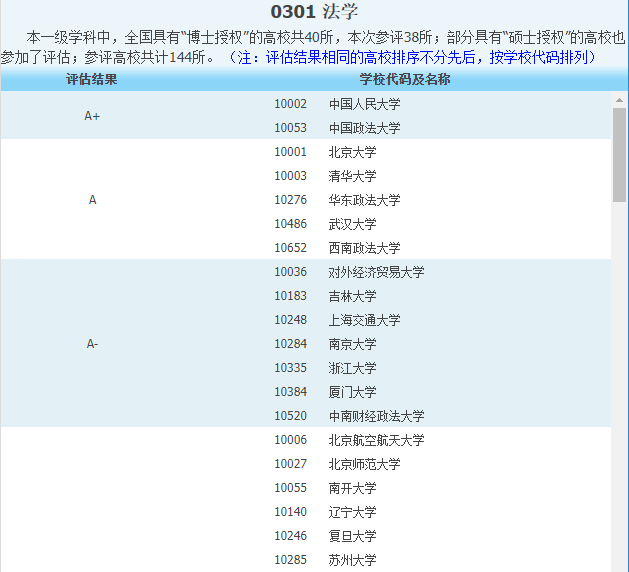Click school code 10002
This screenshot has width=629, height=572.
point(290,104)
